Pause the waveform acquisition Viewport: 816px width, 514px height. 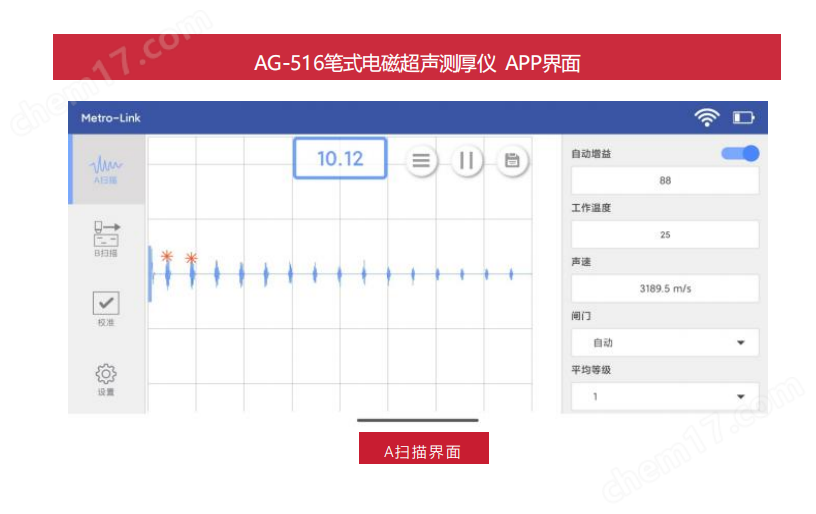466,160
